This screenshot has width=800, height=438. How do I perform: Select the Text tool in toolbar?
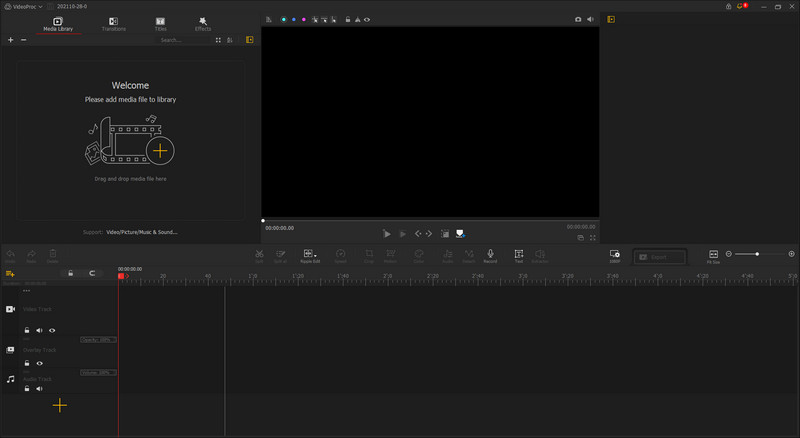tap(518, 255)
